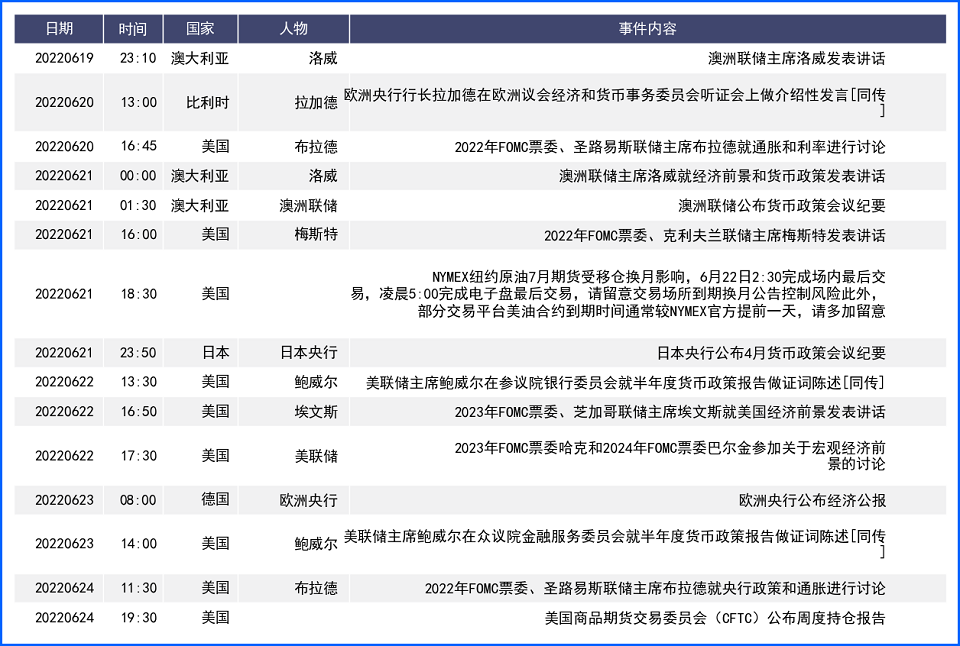Click the person cell 日本央行

point(309,353)
